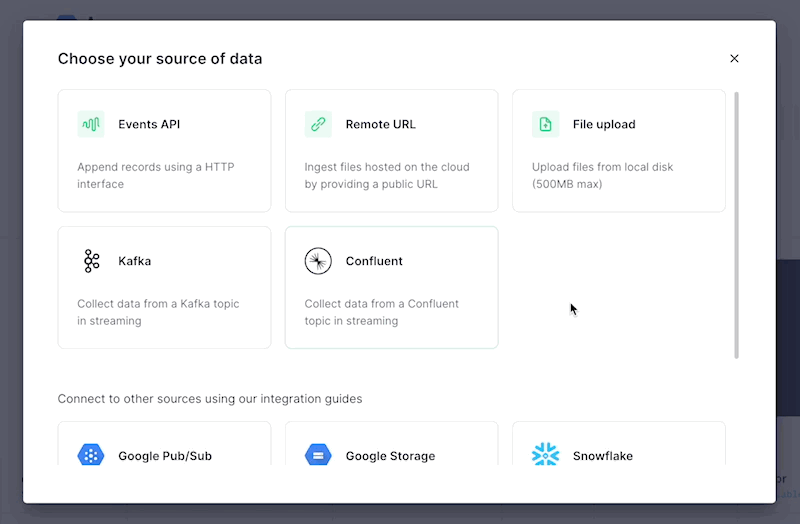The height and width of the screenshot is (524, 800).
Task: Click the File upload document icon
Action: (x=545, y=124)
